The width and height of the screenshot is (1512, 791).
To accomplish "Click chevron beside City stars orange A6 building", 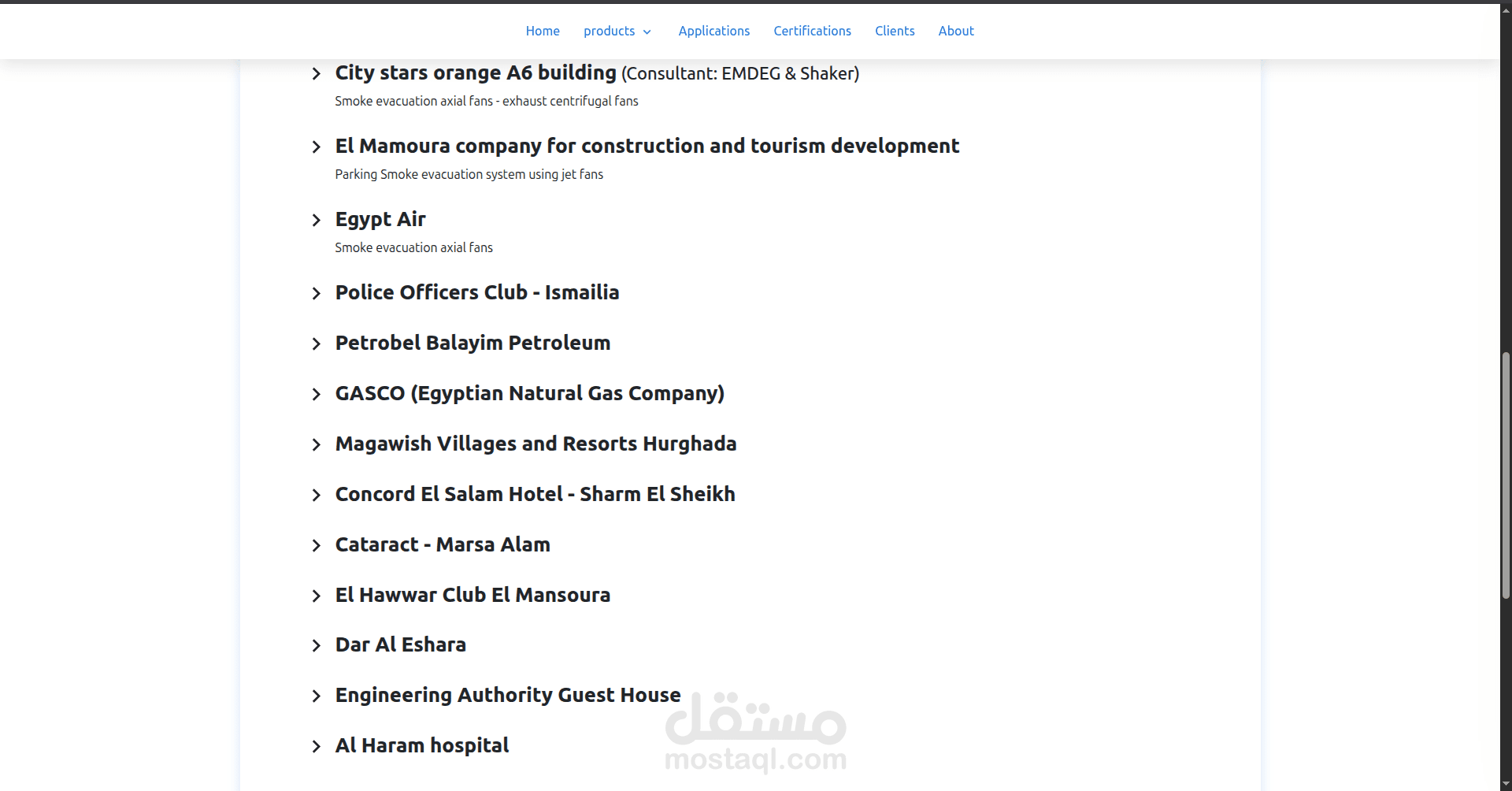I will (316, 74).
